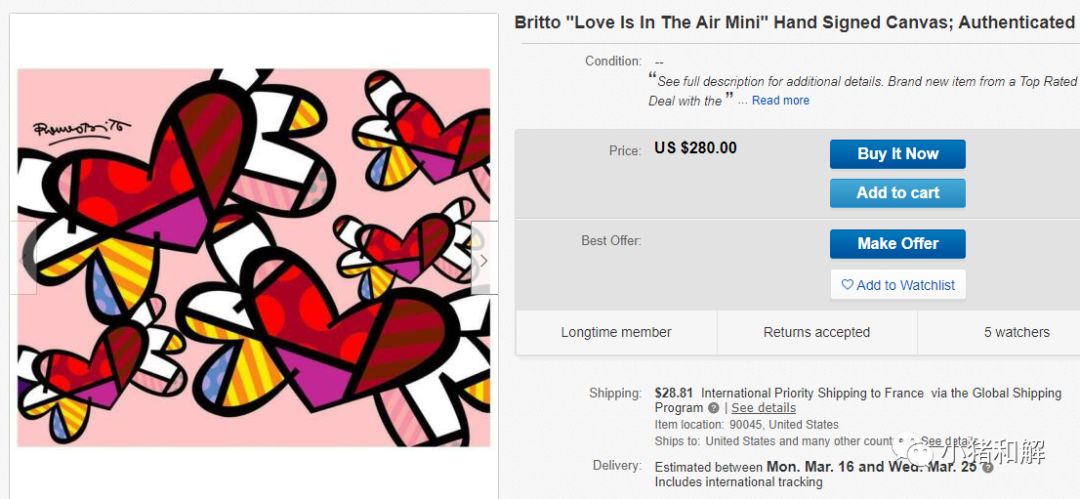Click the Britto listing title text

(x=794, y=22)
